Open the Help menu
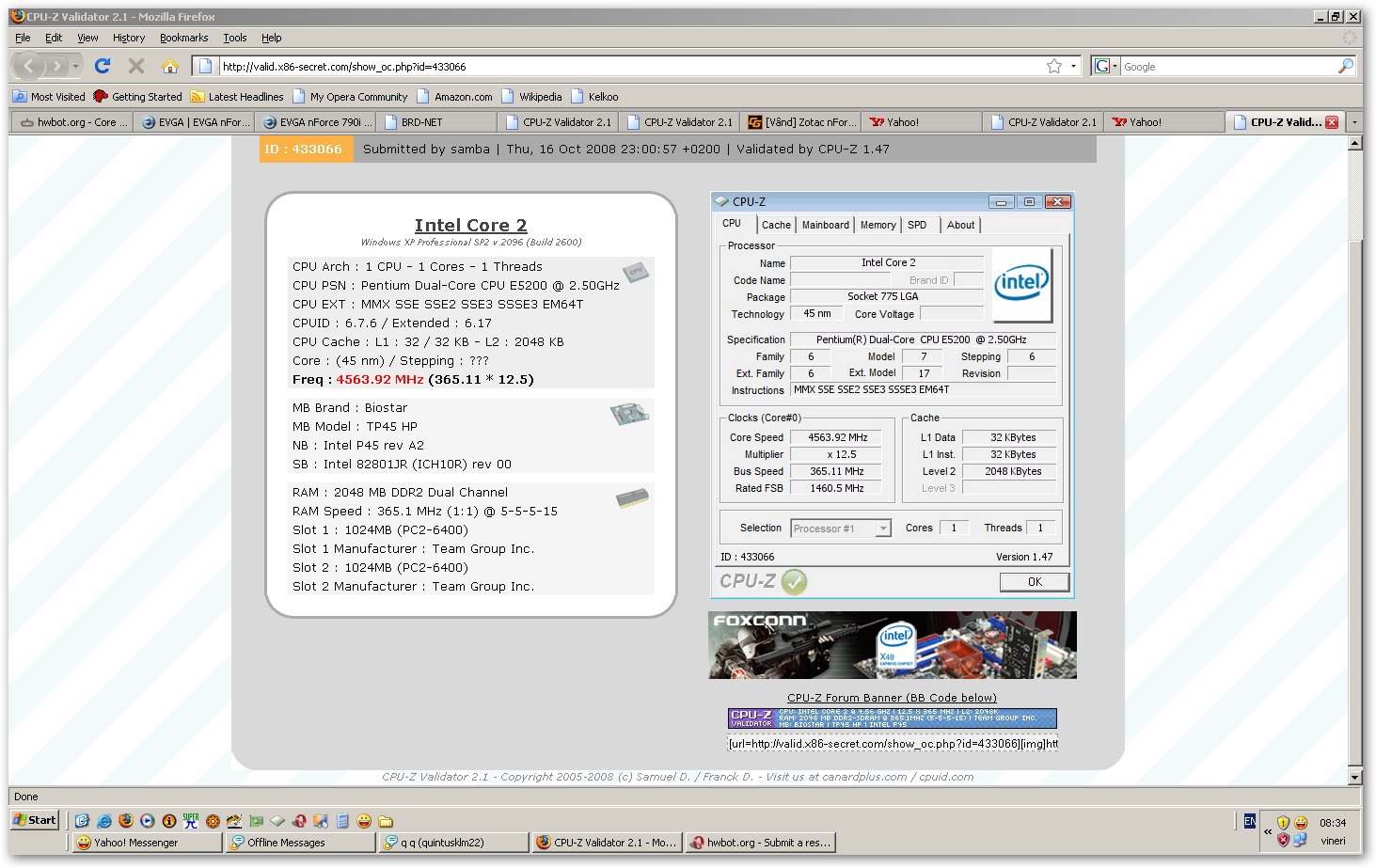The width and height of the screenshot is (1376, 868). click(x=272, y=38)
